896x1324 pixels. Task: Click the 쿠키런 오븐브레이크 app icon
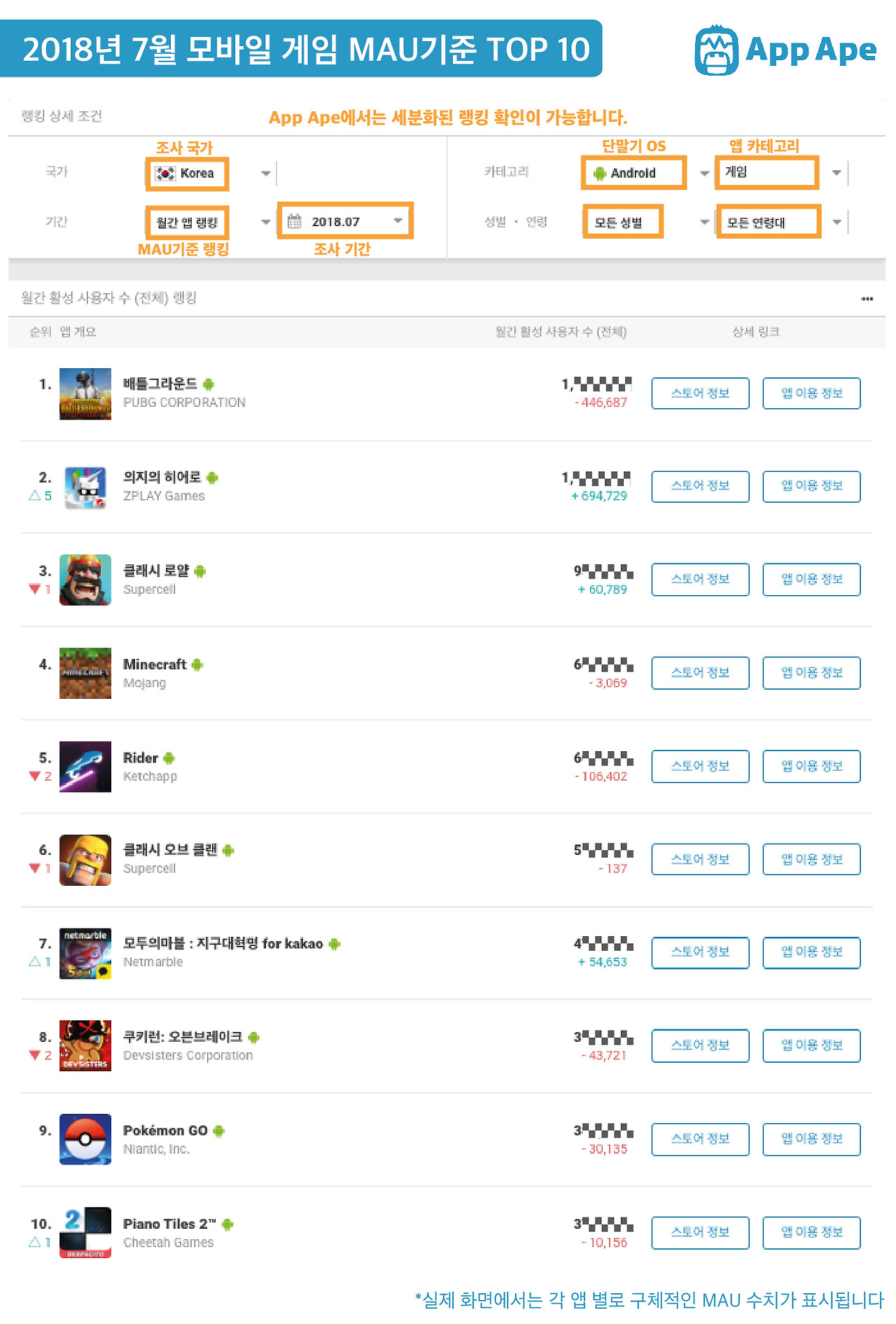click(x=85, y=1046)
